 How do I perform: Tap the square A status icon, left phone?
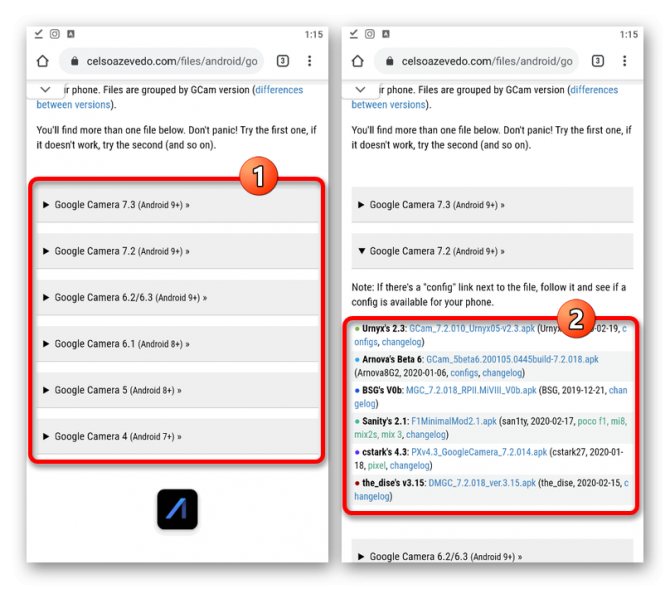[71, 34]
